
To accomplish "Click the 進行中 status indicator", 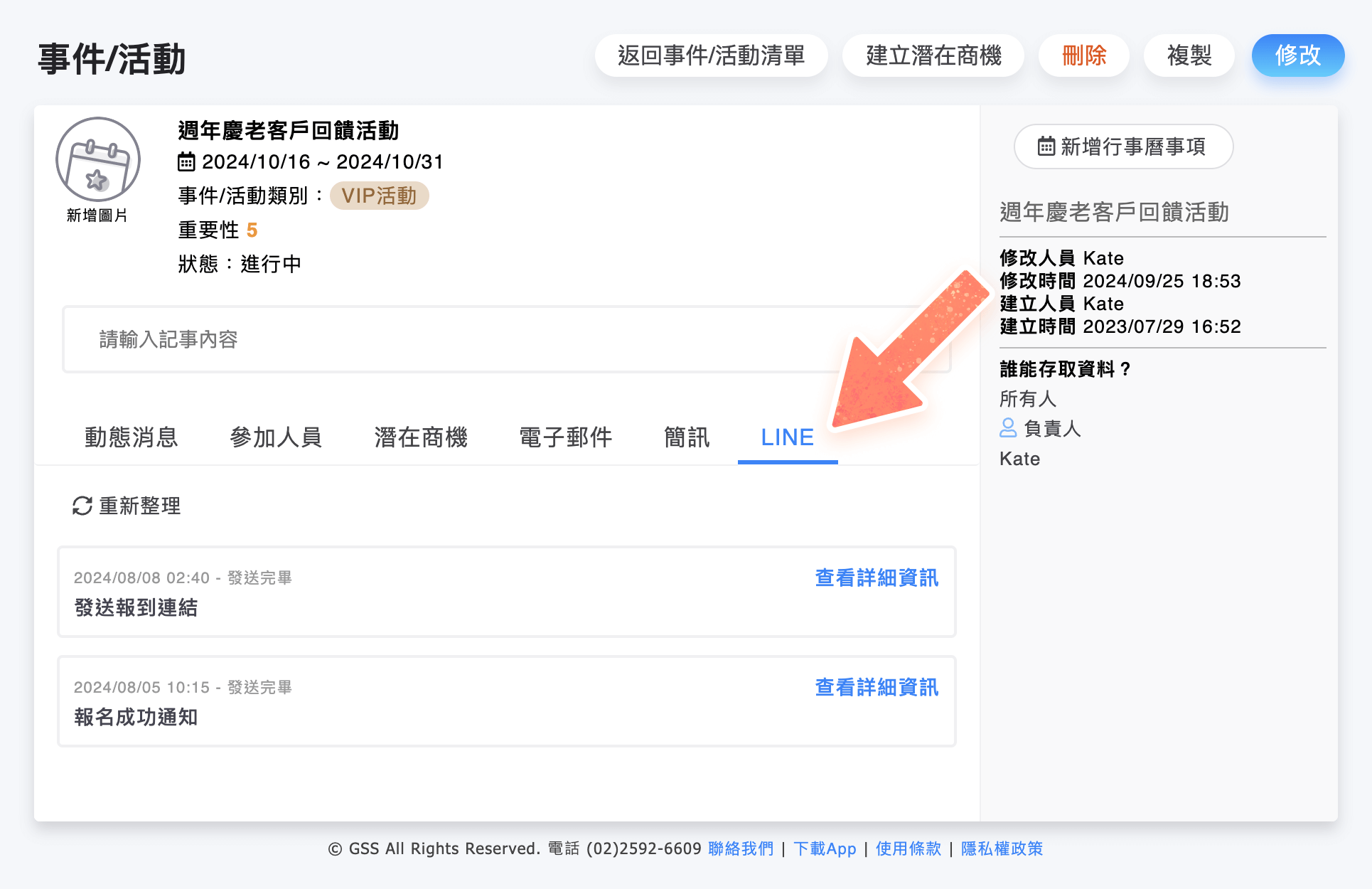I will click(271, 263).
